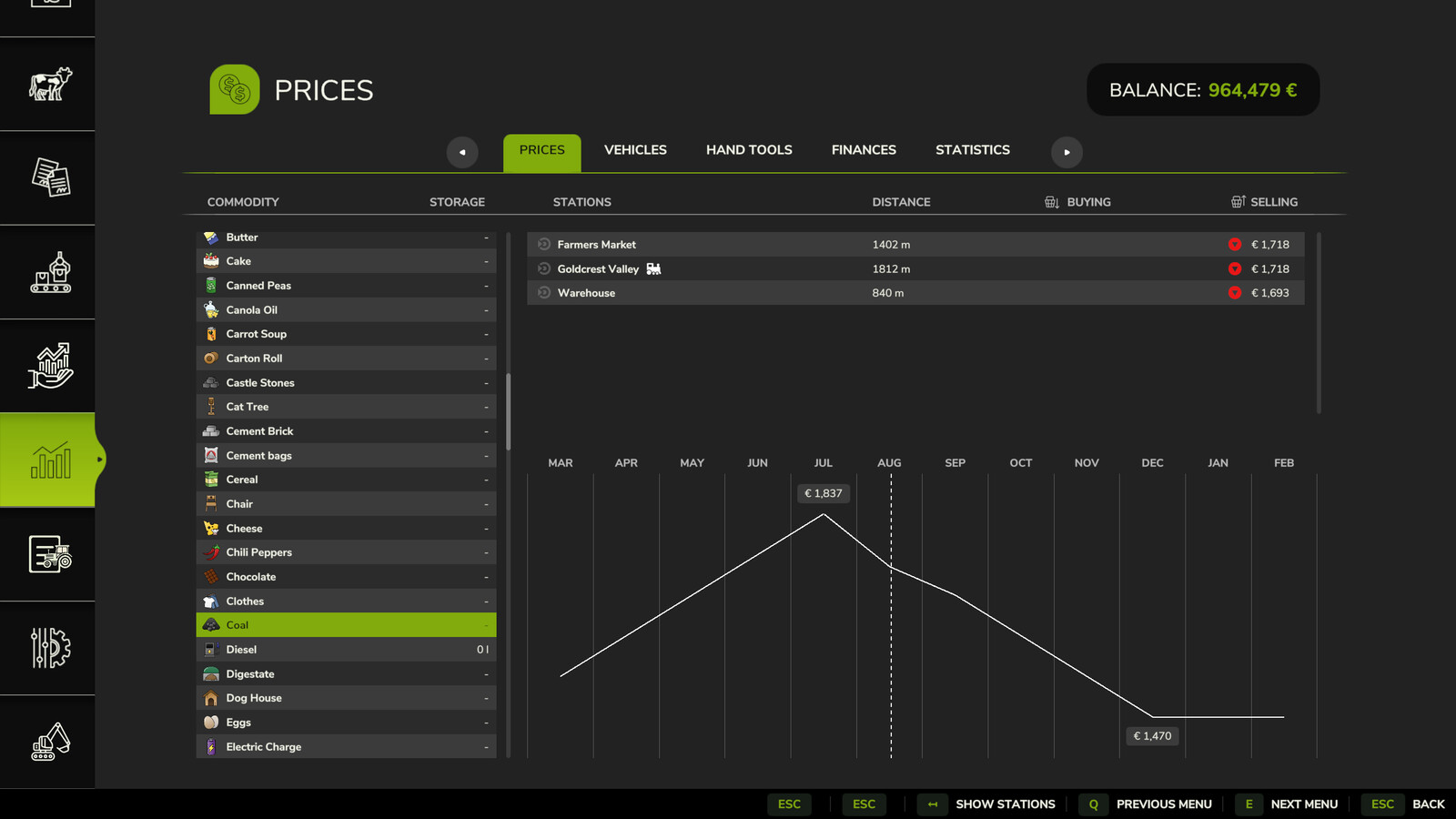Open the vehicle list tractor sidebar icon
The height and width of the screenshot is (819, 1456).
[x=49, y=554]
